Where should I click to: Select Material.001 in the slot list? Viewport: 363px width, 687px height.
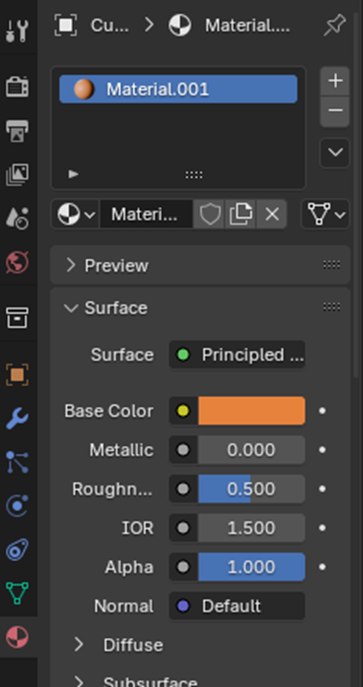pos(178,89)
